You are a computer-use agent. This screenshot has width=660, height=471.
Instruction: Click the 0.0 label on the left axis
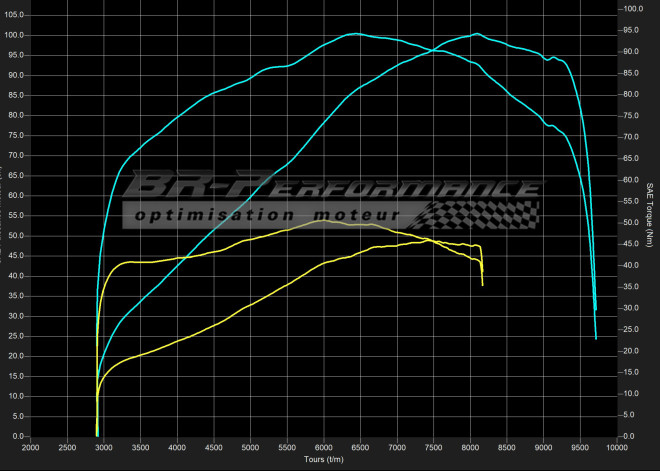[x=18, y=436]
